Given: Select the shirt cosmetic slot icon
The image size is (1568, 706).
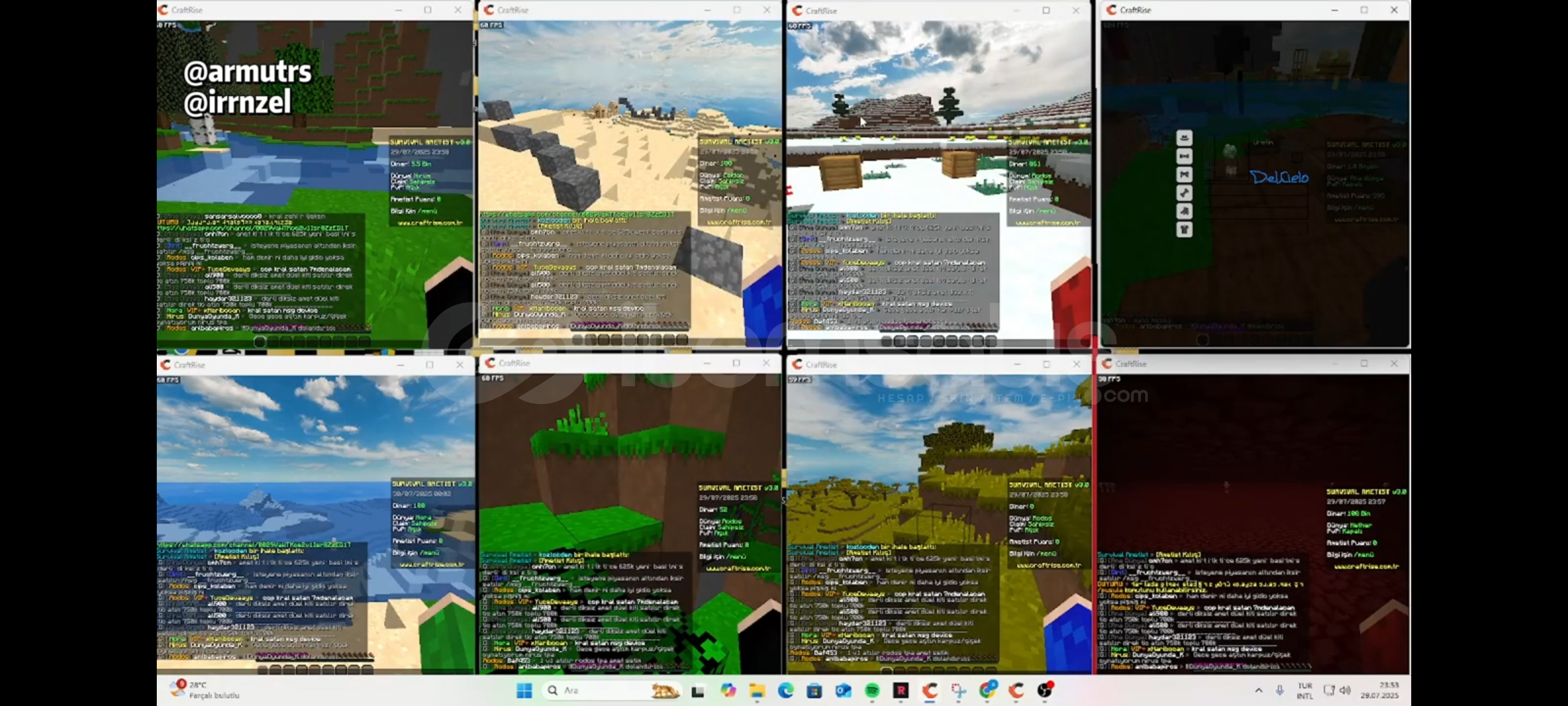Looking at the screenshot, I should click(1184, 229).
